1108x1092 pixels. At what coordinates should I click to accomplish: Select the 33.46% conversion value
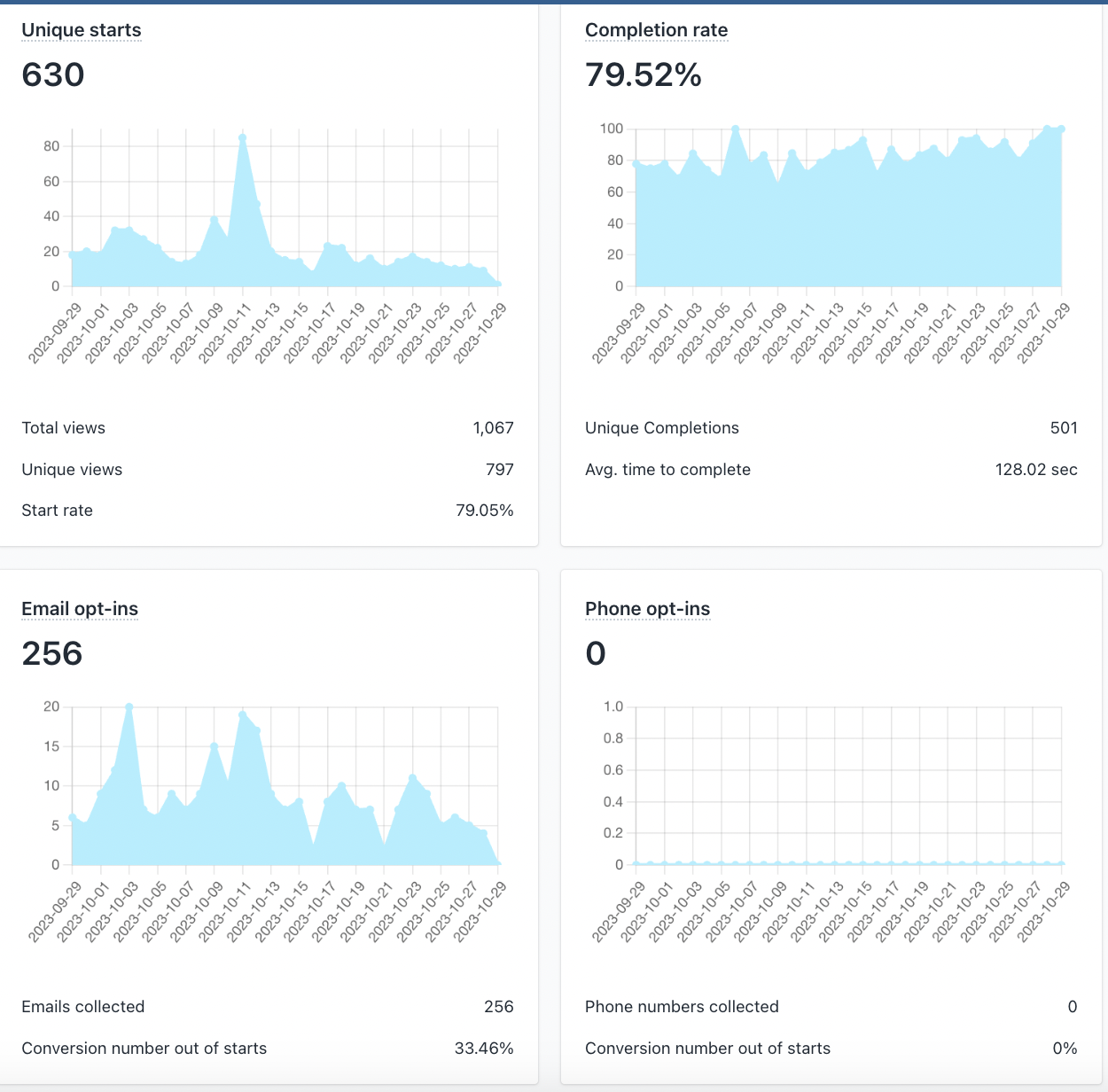click(x=484, y=1049)
